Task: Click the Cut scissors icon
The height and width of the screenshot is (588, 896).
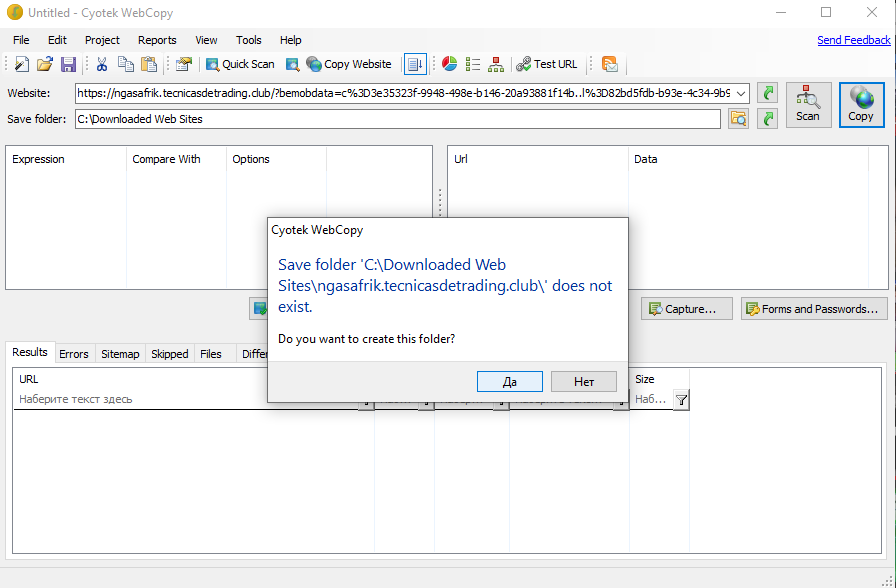Action: click(102, 64)
